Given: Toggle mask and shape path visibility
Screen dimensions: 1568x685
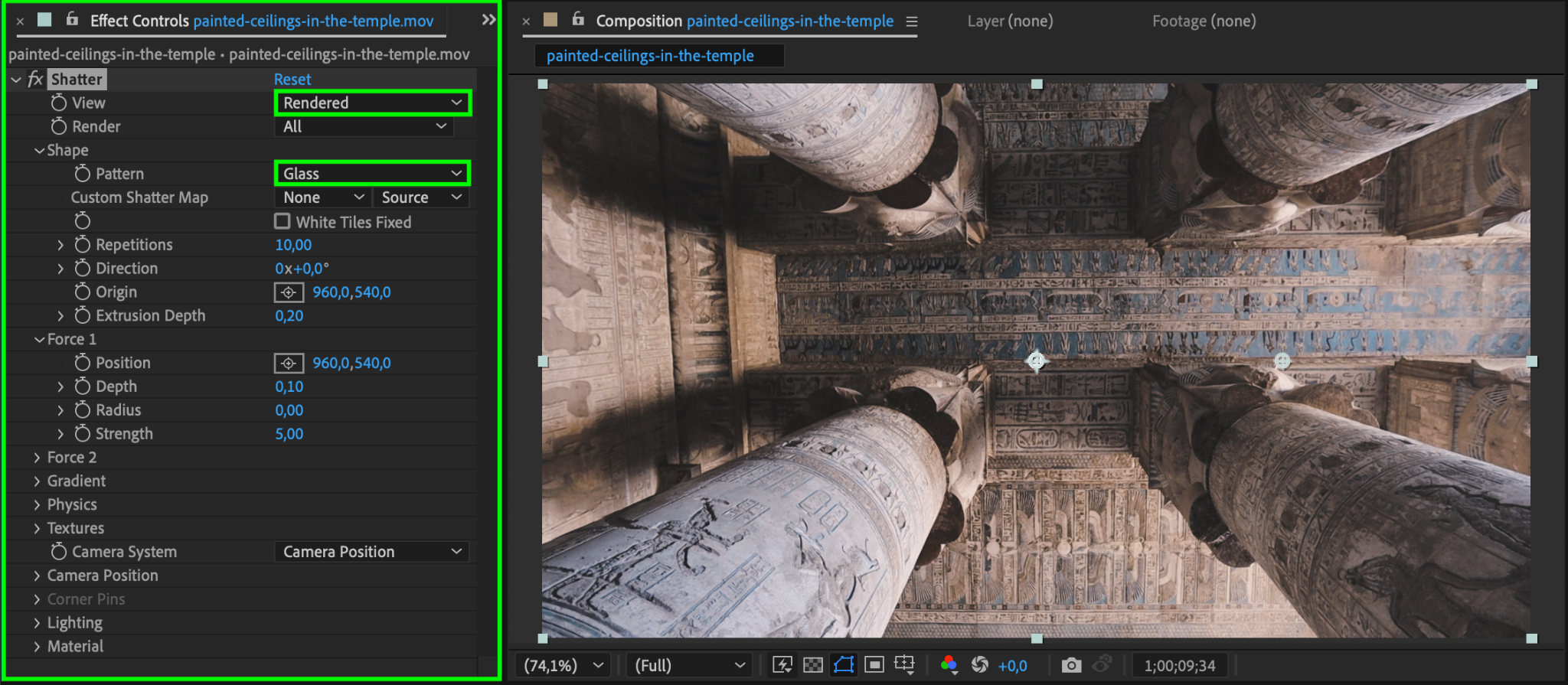Looking at the screenshot, I should coord(843,665).
